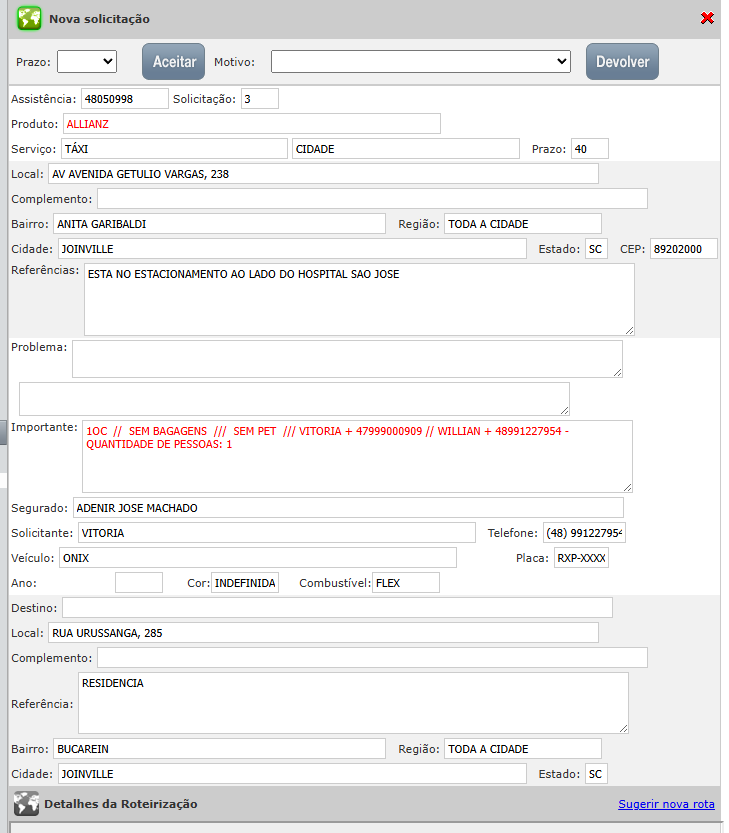Viewport: 729px width, 833px height.
Task: Select the Placa field
Action: pyautogui.click(x=581, y=558)
